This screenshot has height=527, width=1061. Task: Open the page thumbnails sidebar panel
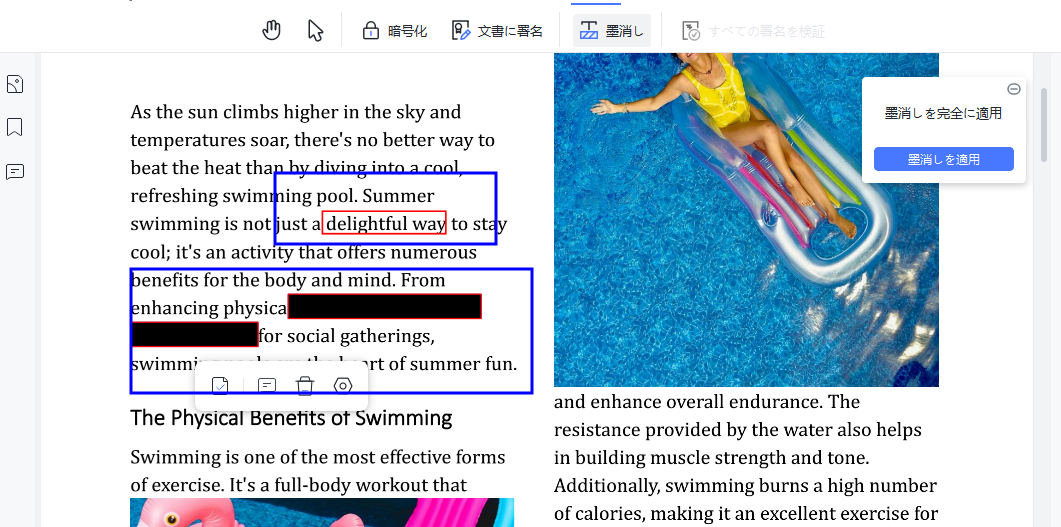(x=15, y=84)
